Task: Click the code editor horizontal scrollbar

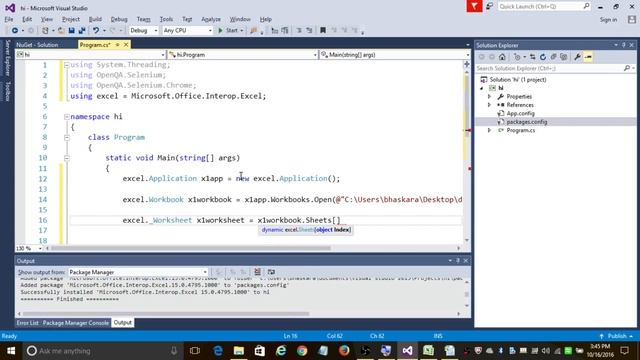Action: pyautogui.click(x=191, y=248)
